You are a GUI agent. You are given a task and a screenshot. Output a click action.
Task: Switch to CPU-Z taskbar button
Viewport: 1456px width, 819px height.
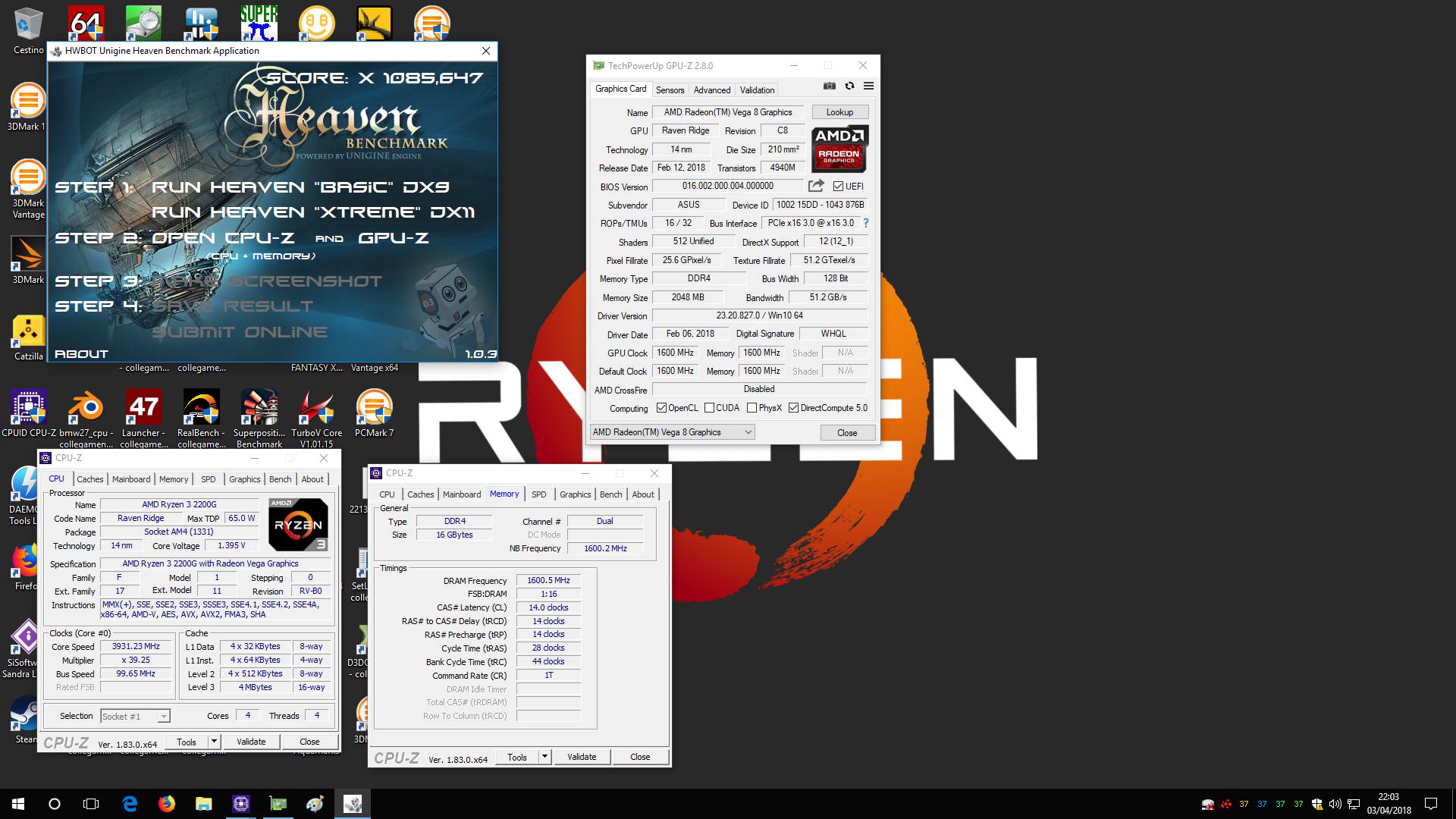pos(240,804)
